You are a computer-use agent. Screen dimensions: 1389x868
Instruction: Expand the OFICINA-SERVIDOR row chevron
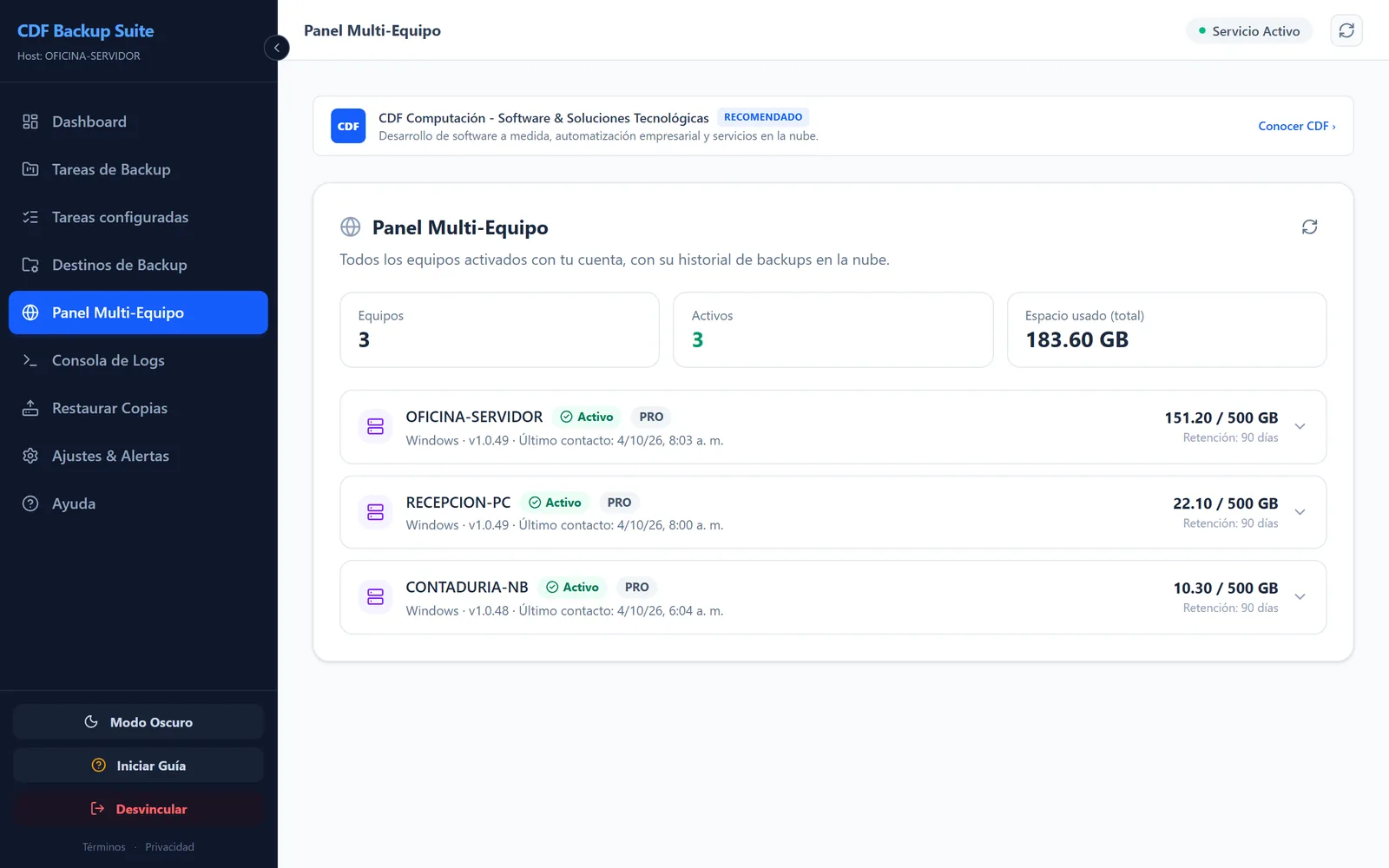(x=1300, y=426)
